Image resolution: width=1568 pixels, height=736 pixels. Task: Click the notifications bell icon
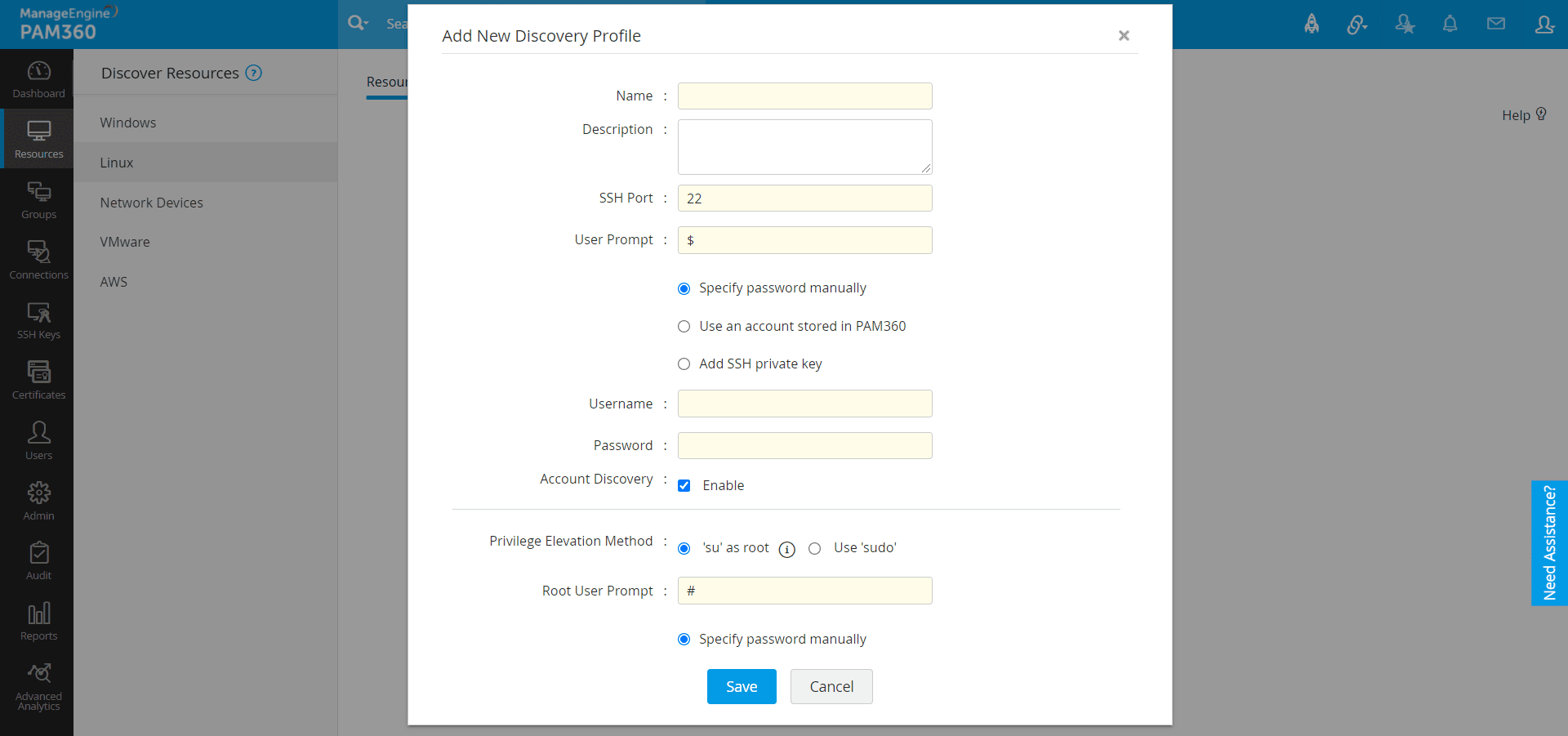[x=1450, y=24]
